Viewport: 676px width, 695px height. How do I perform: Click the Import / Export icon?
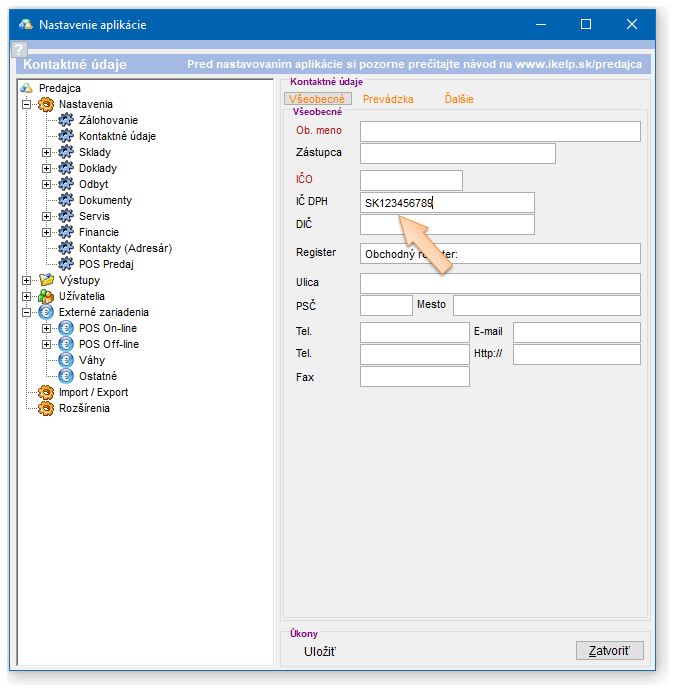pyautogui.click(x=46, y=392)
